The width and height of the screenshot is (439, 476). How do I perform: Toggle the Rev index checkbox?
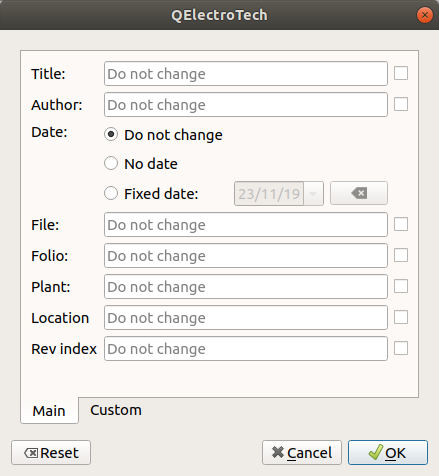point(401,348)
